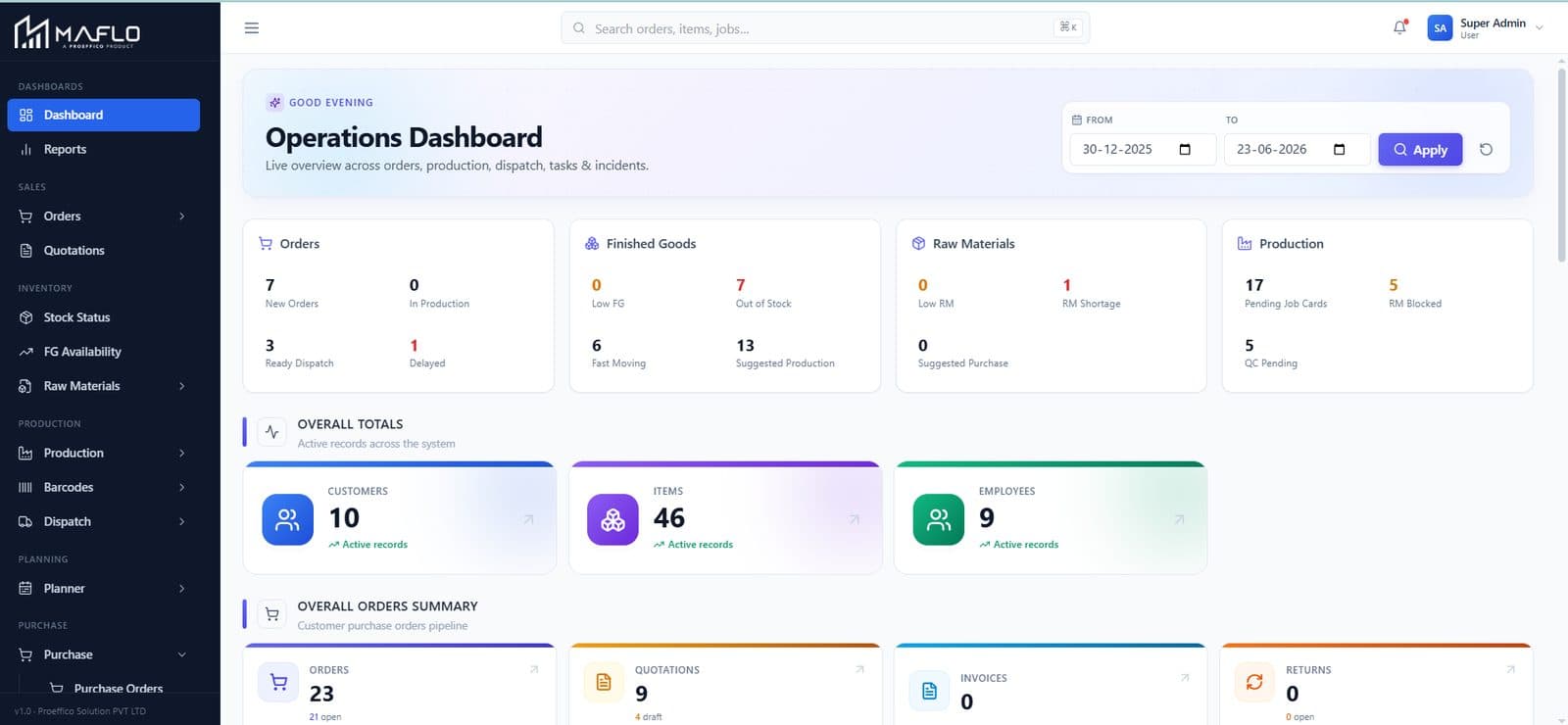
Task: View Suggested Purchase stat
Action: tap(962, 354)
